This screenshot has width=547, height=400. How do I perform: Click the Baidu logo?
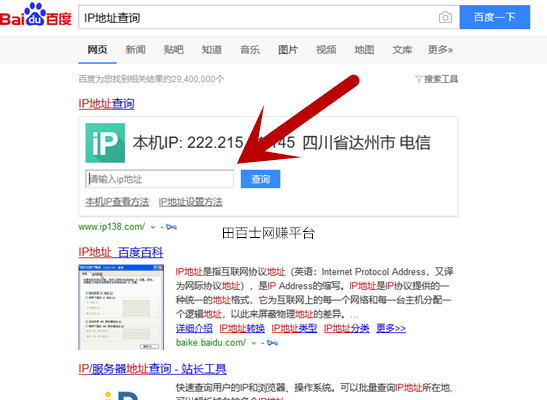[36, 15]
